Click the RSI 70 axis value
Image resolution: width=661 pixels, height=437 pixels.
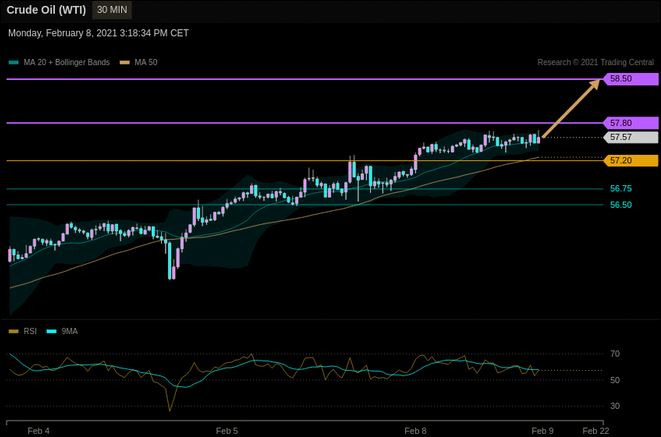[x=615, y=354]
